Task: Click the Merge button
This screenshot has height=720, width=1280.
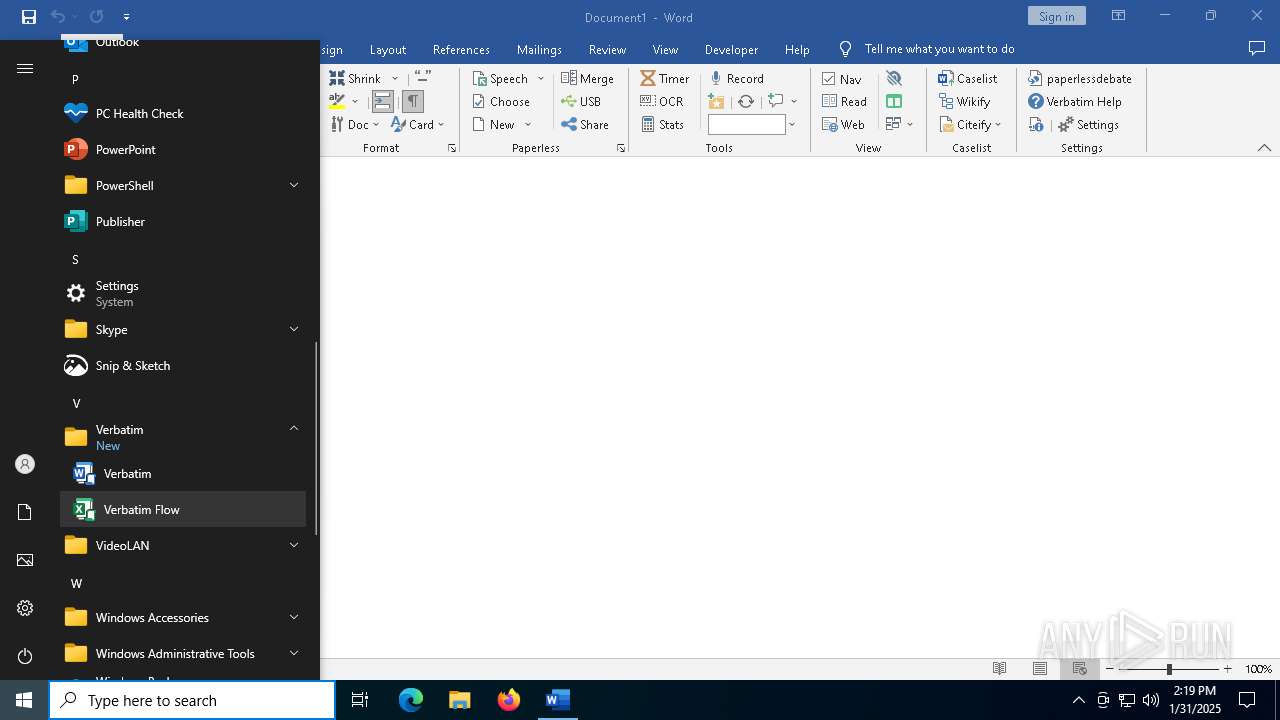Action: click(x=587, y=78)
